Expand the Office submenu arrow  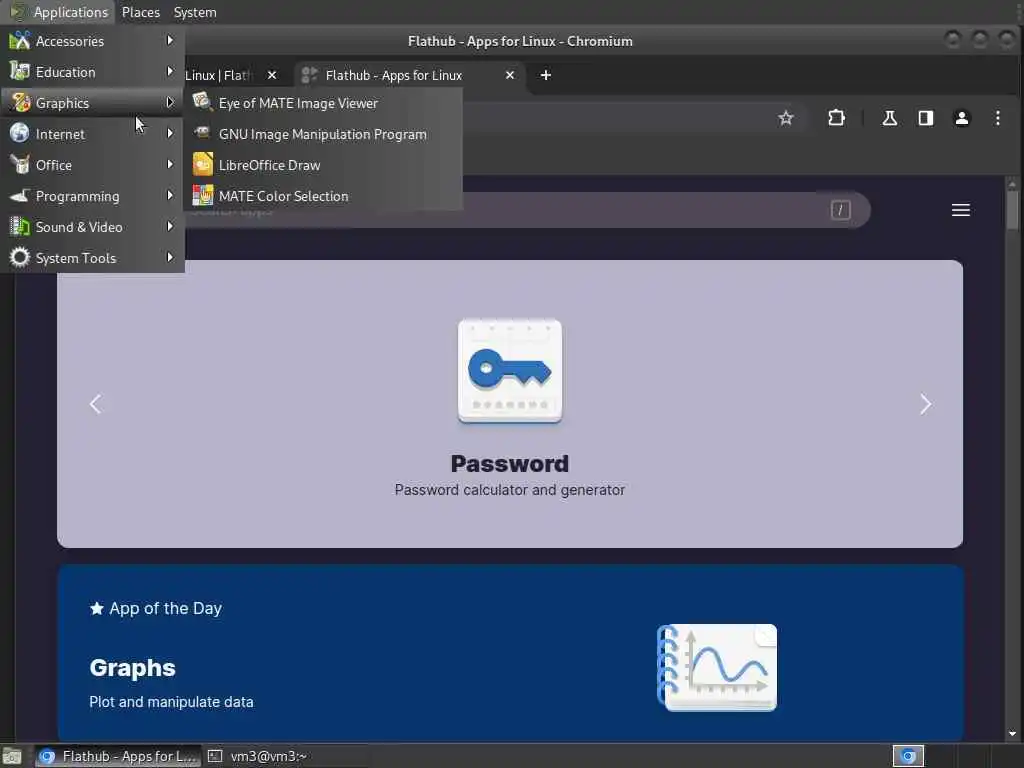(x=170, y=165)
